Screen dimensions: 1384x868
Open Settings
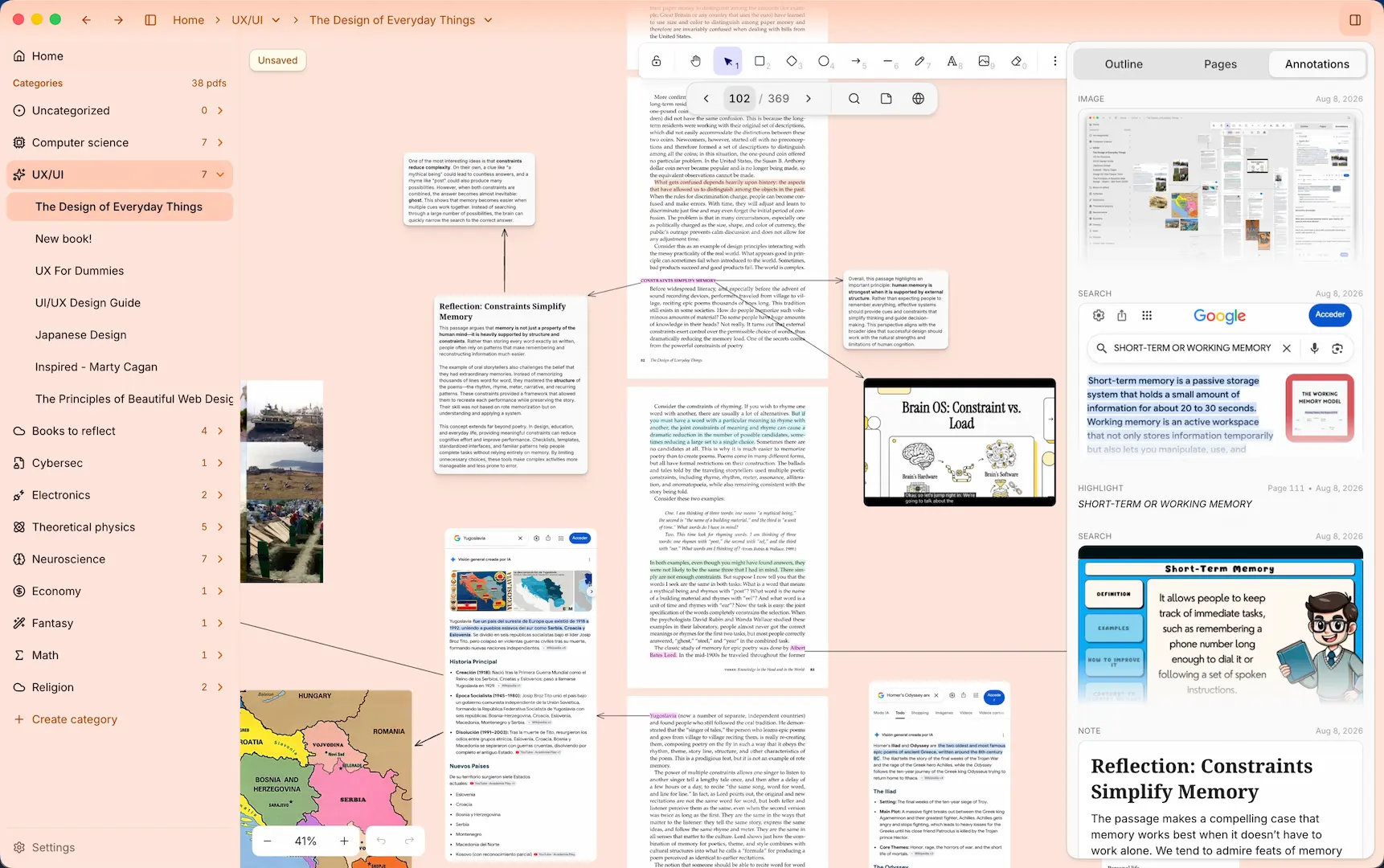(x=44, y=847)
